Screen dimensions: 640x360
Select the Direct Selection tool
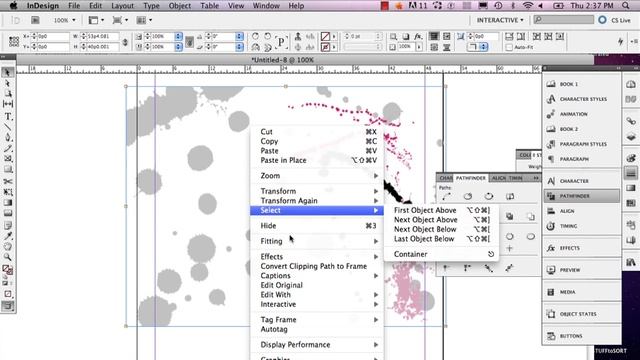coord(7,83)
